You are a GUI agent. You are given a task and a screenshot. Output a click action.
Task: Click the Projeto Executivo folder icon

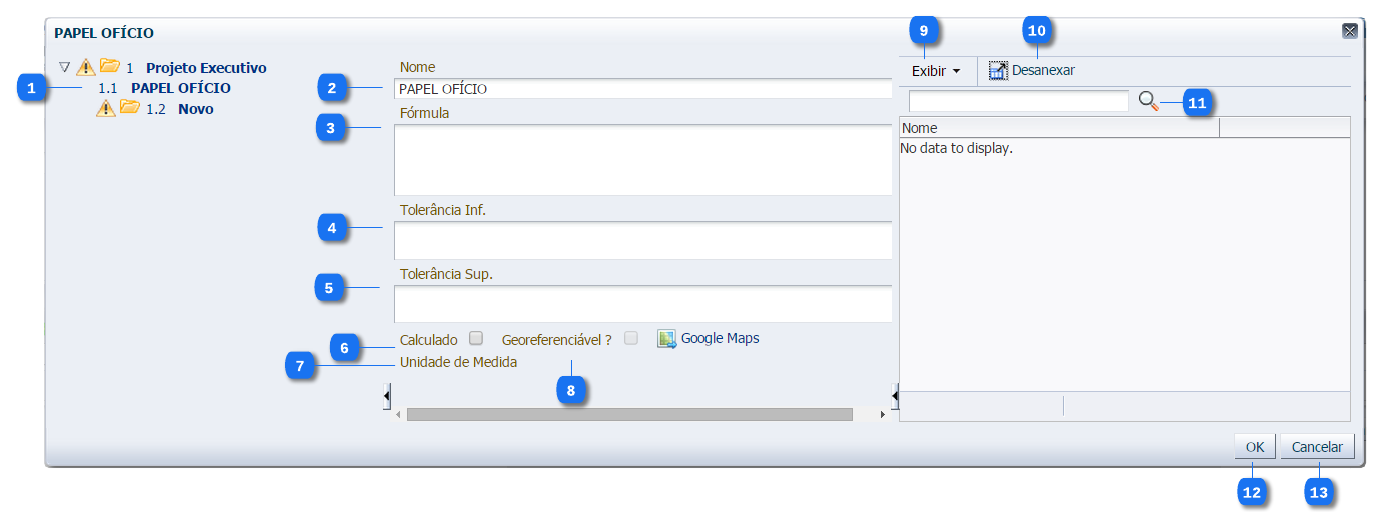pyautogui.click(x=110, y=67)
